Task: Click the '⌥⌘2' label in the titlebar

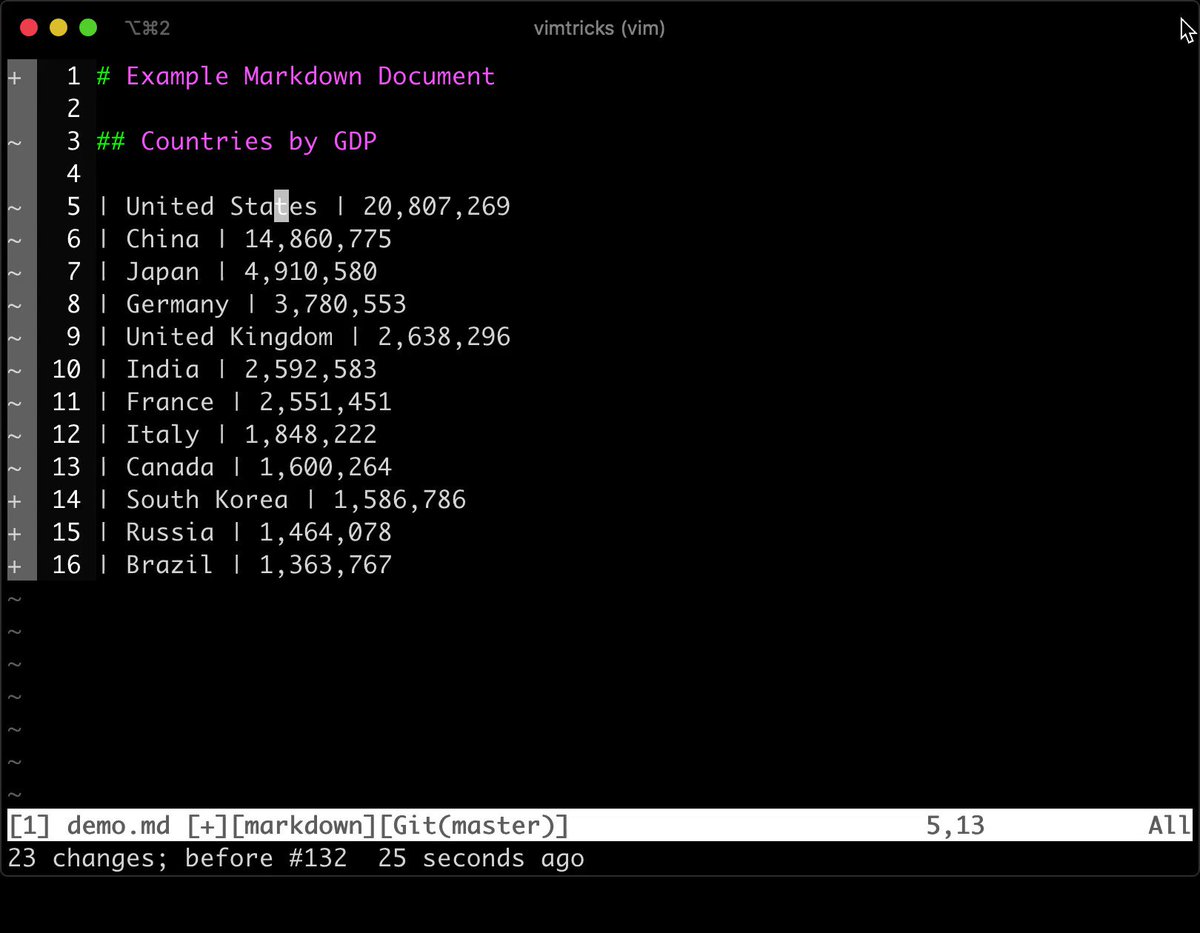Action: (x=146, y=28)
